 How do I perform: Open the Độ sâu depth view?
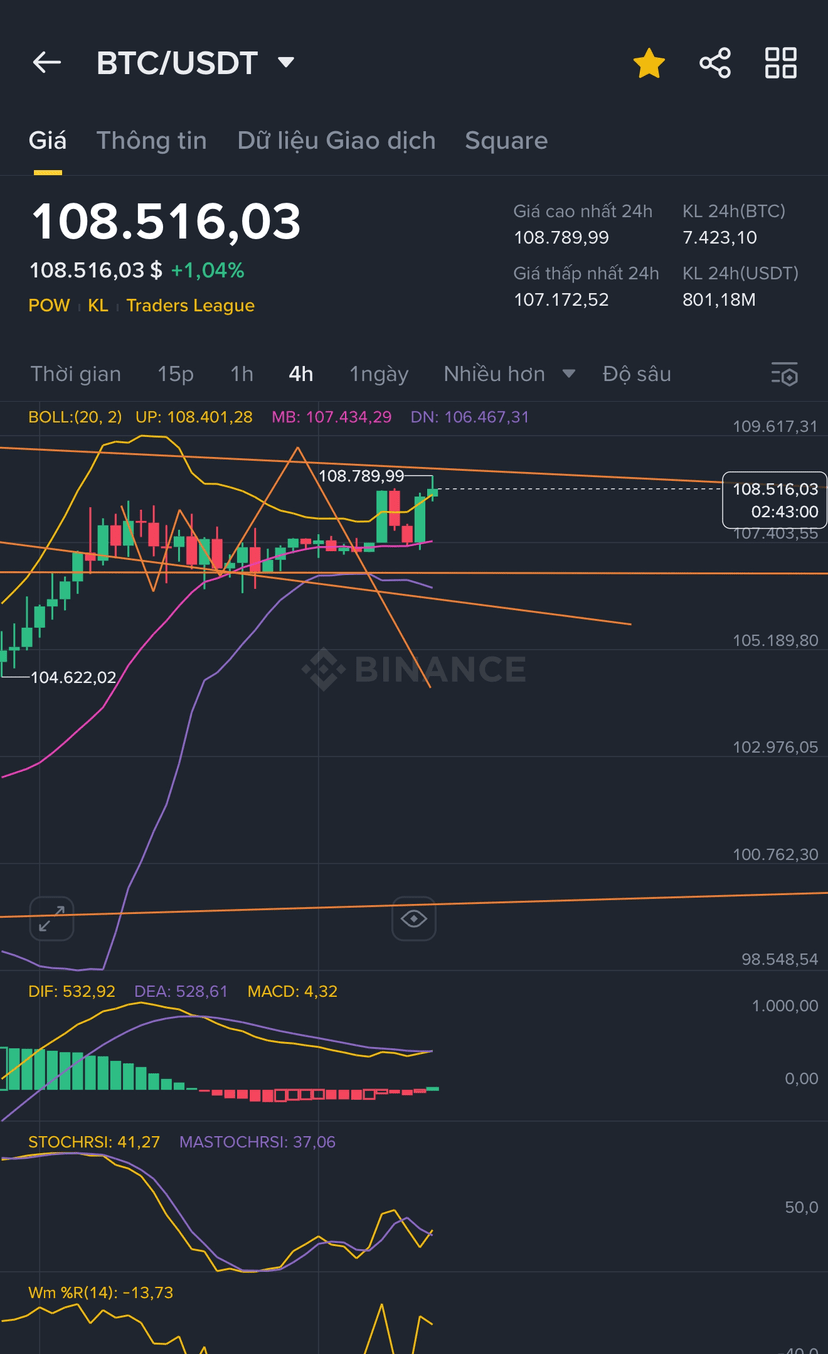tap(637, 374)
